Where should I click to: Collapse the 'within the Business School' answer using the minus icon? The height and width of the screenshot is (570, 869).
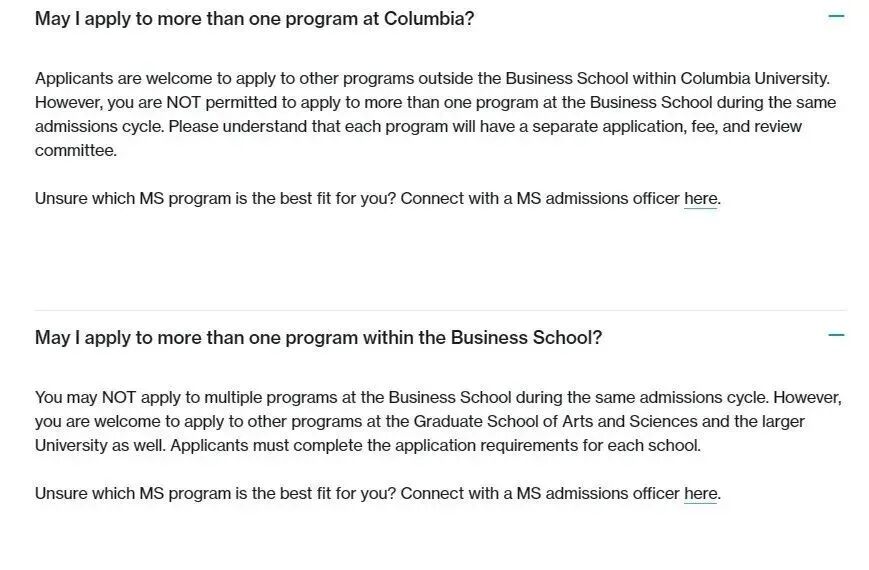coord(836,335)
